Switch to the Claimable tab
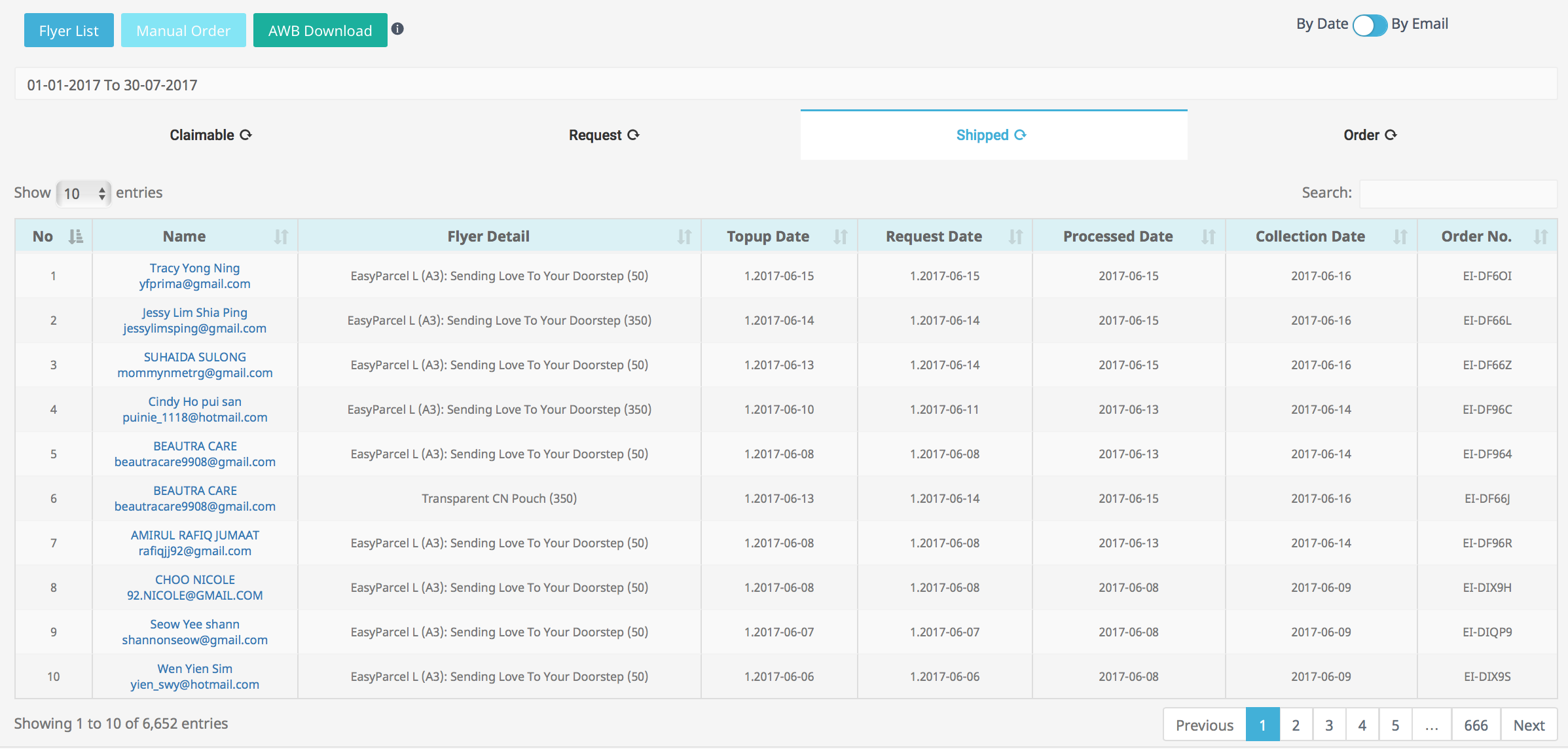Image resolution: width=1568 pixels, height=749 pixels. [210, 135]
